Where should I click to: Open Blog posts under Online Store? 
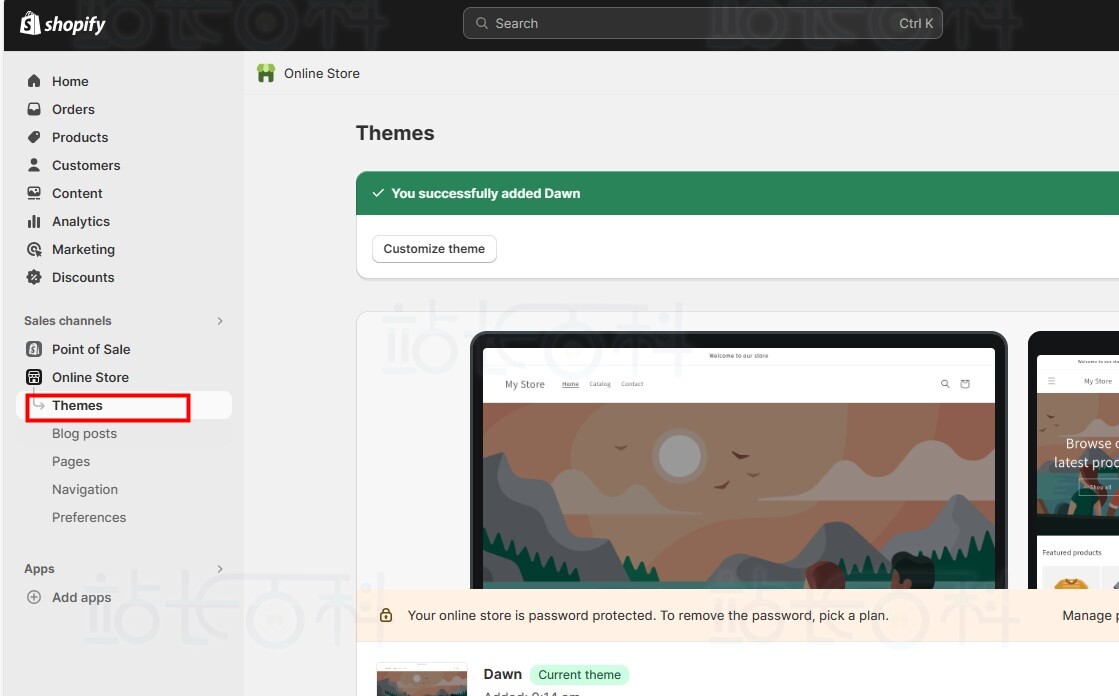pos(84,433)
